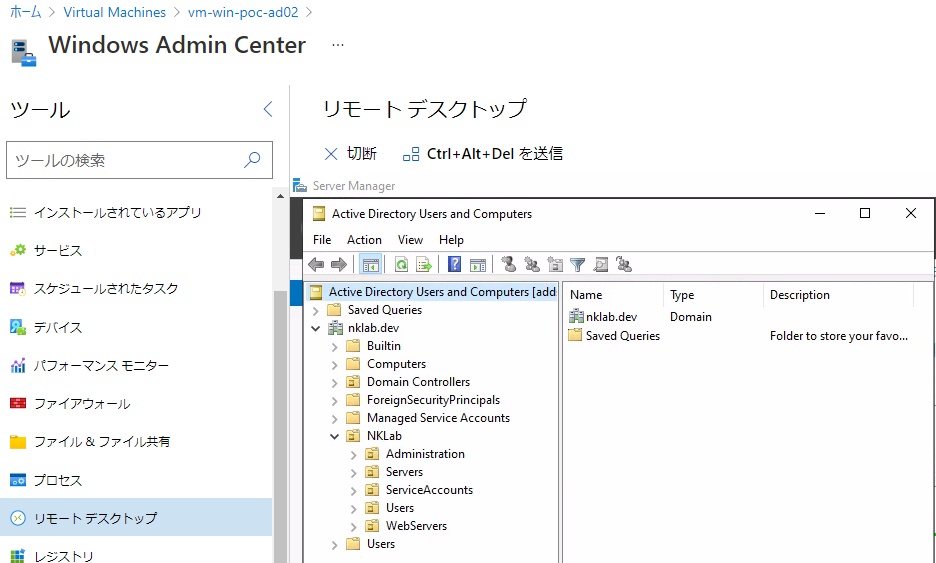The width and height of the screenshot is (936, 563).
Task: Select the bottom Users container under nklab.dev
Action: click(x=381, y=544)
